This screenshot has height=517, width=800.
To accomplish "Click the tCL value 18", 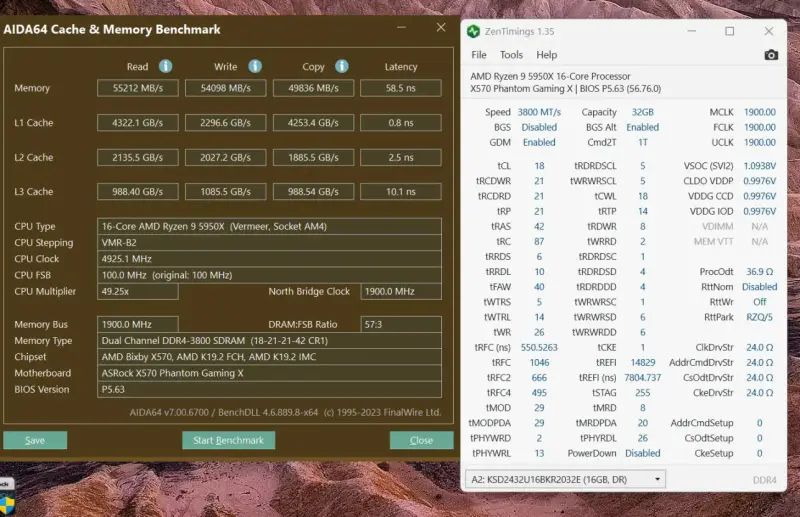I will click(x=539, y=166).
